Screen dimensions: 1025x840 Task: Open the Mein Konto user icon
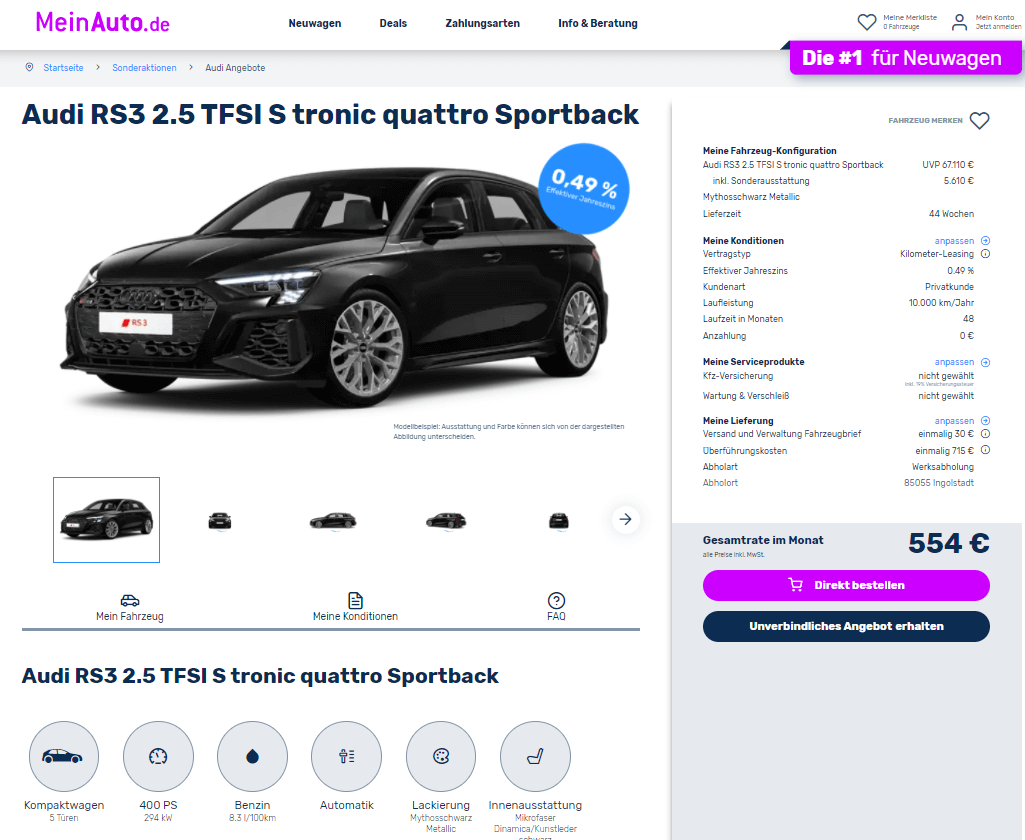[x=959, y=22]
